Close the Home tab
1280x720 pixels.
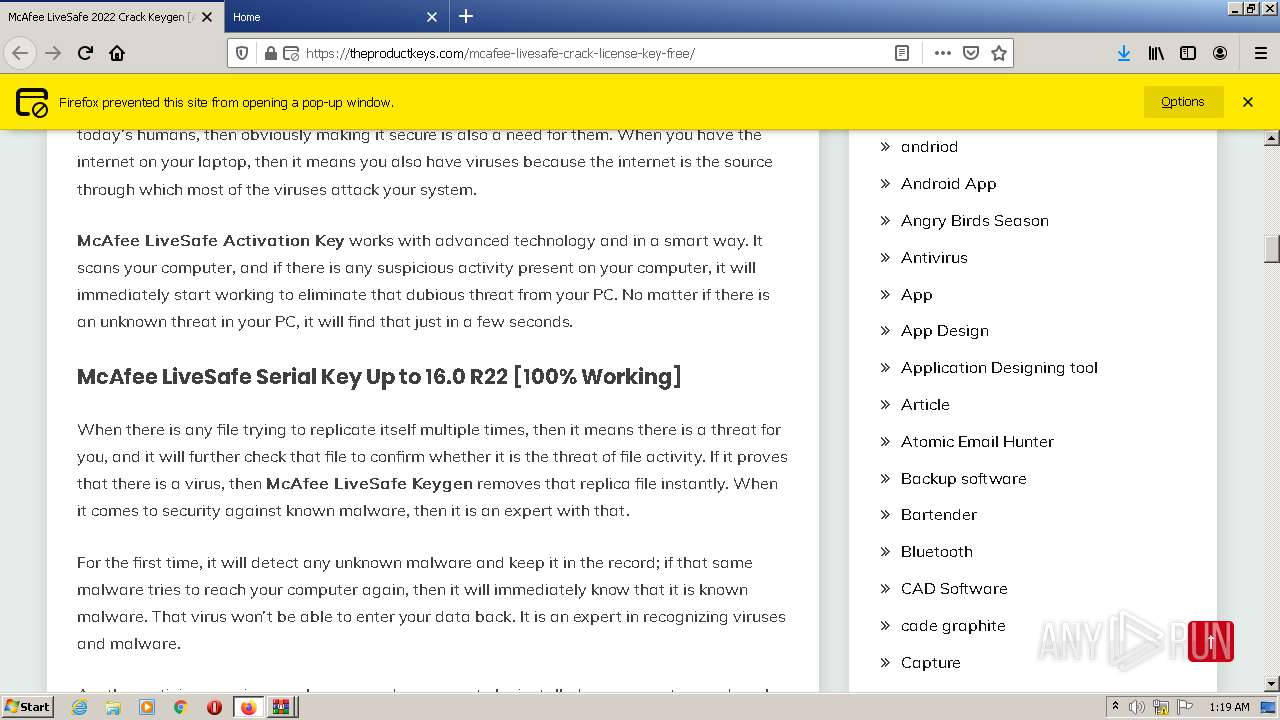pyautogui.click(x=432, y=17)
